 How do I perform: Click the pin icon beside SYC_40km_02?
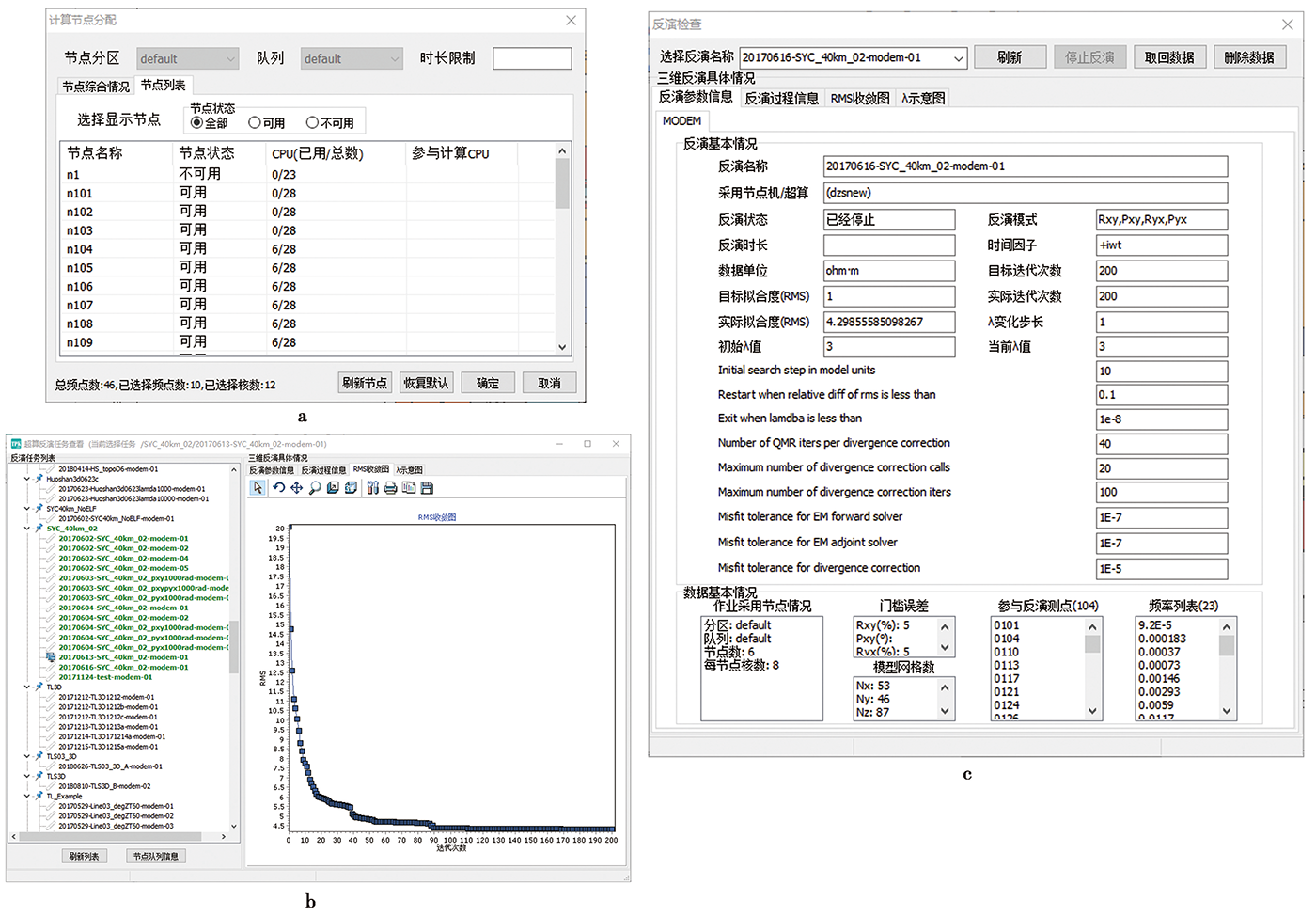pyautogui.click(x=39, y=529)
